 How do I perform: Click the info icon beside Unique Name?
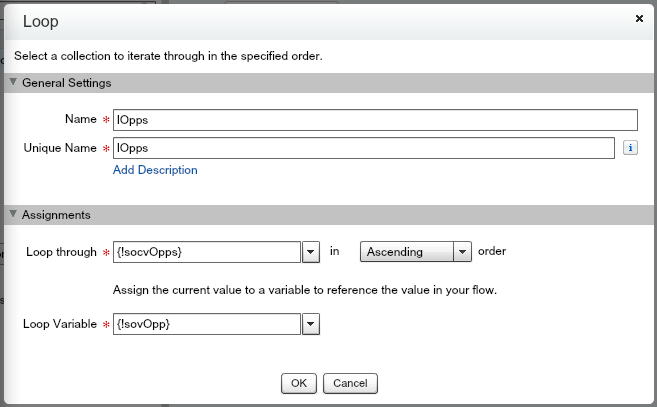click(630, 148)
